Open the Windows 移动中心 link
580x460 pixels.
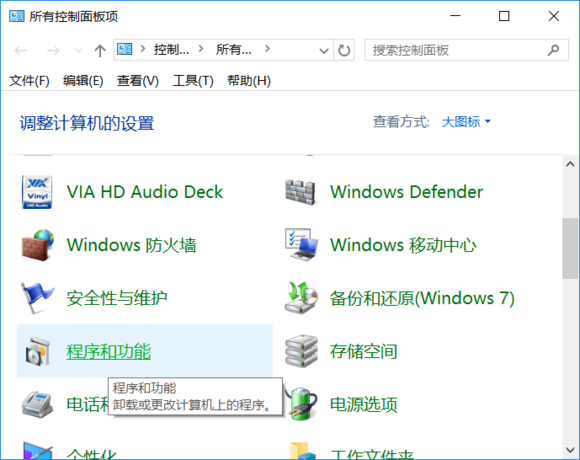tap(403, 245)
